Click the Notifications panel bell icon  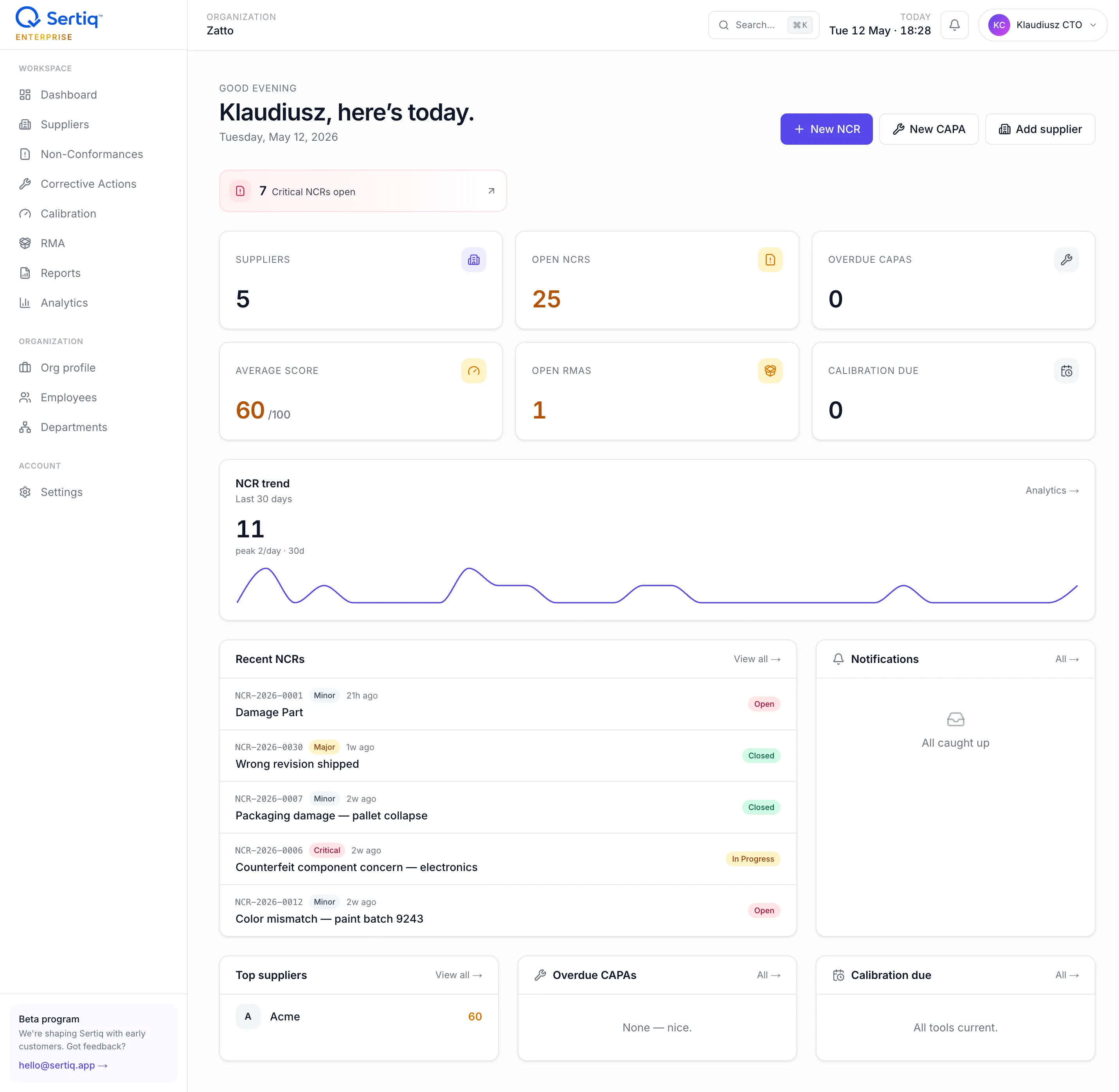(838, 659)
